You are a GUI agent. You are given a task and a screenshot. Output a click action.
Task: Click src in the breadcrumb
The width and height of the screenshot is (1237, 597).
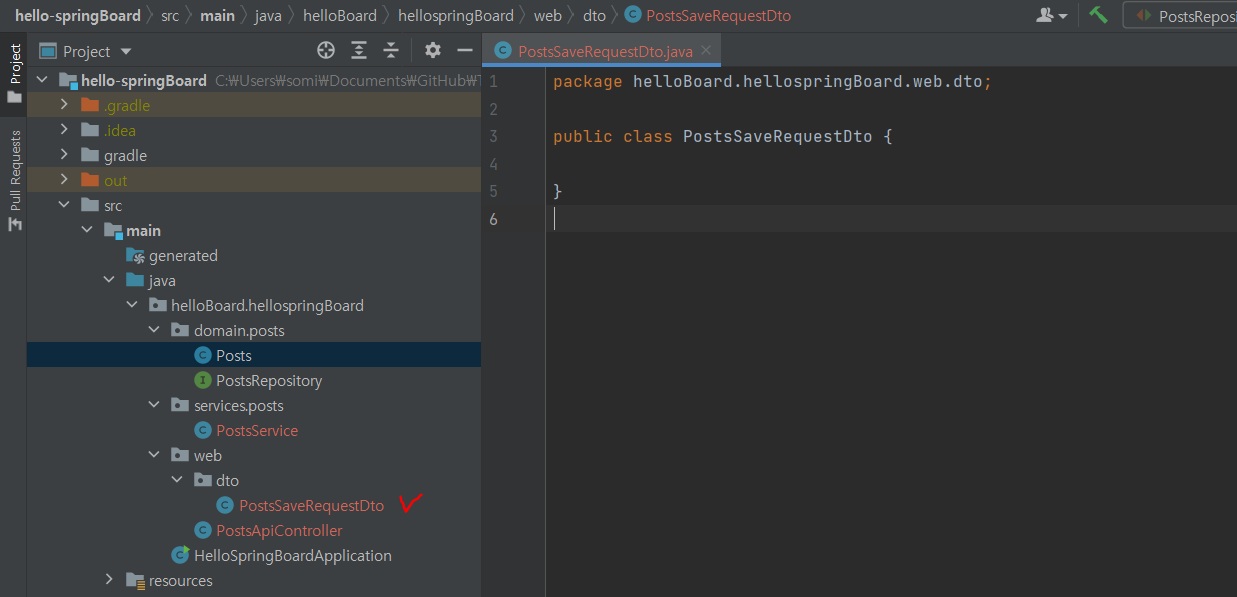coord(170,16)
